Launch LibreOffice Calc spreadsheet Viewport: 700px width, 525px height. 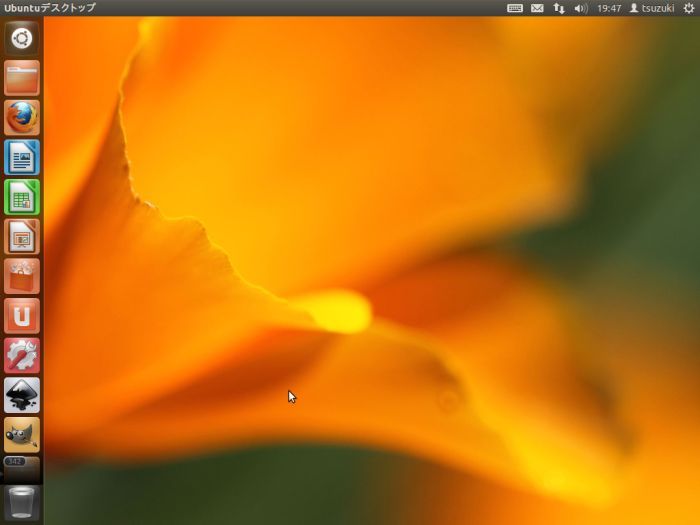click(22, 197)
